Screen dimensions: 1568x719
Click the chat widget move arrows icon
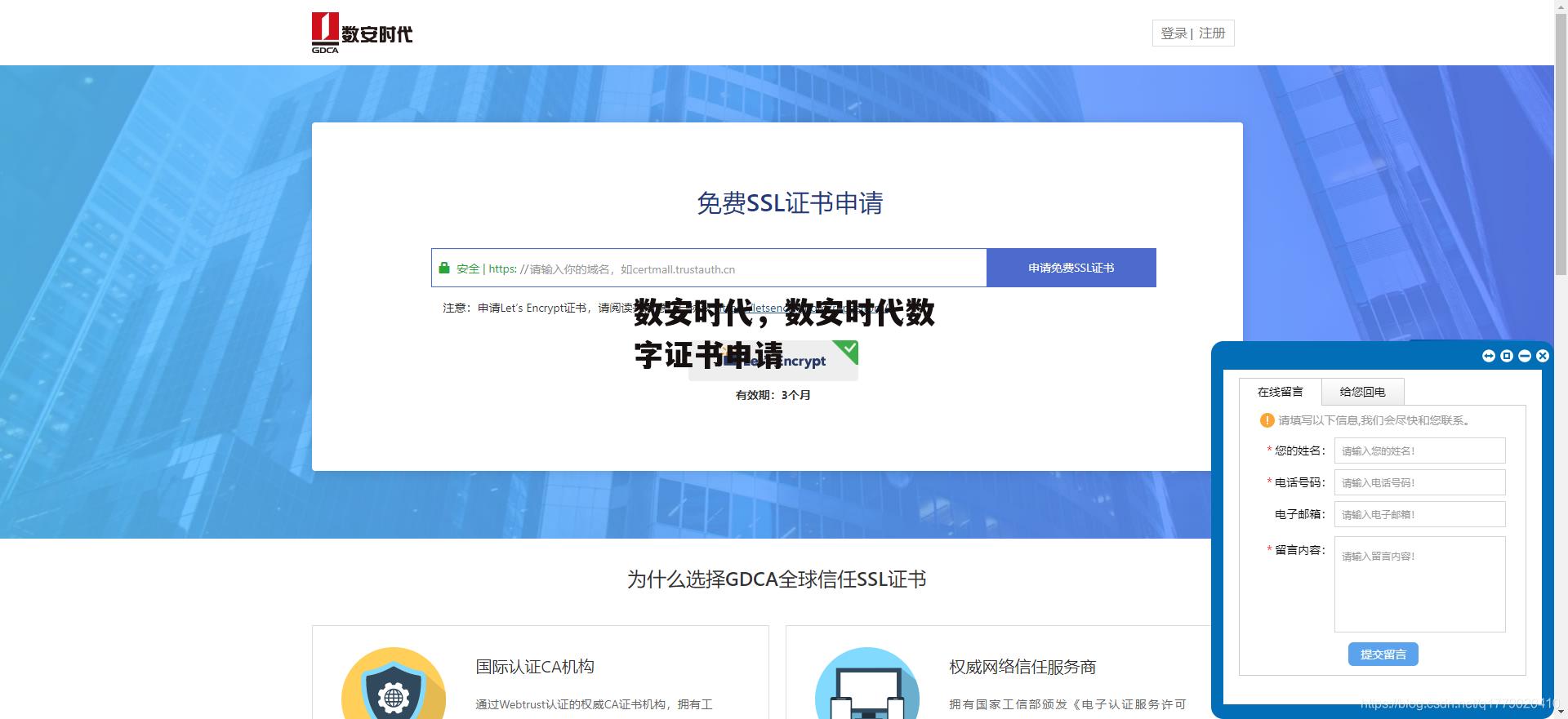(x=1489, y=356)
